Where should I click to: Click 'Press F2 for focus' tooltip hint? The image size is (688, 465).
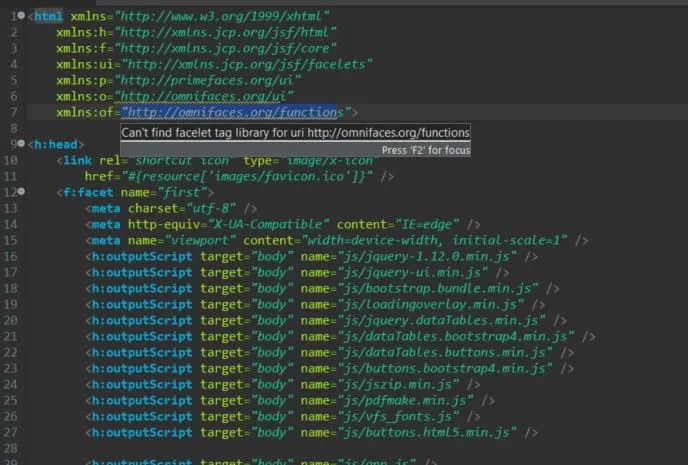click(x=426, y=150)
